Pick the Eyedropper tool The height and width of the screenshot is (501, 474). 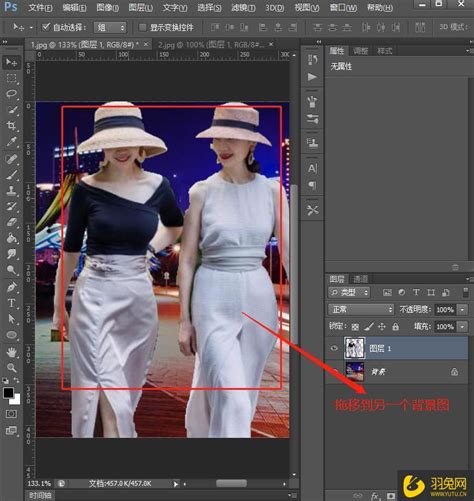click(x=12, y=141)
